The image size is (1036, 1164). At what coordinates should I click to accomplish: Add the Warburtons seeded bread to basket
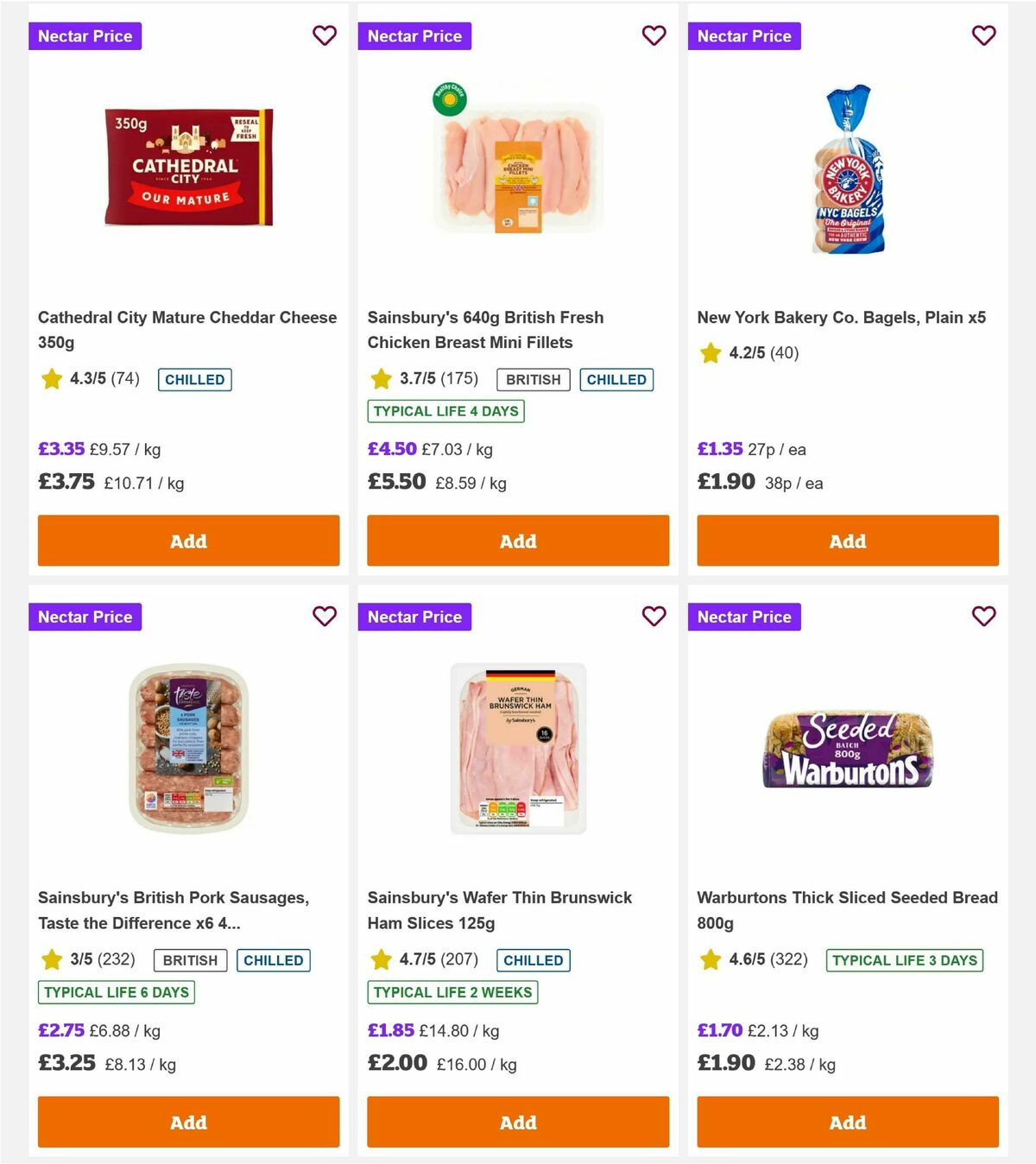point(847,1122)
